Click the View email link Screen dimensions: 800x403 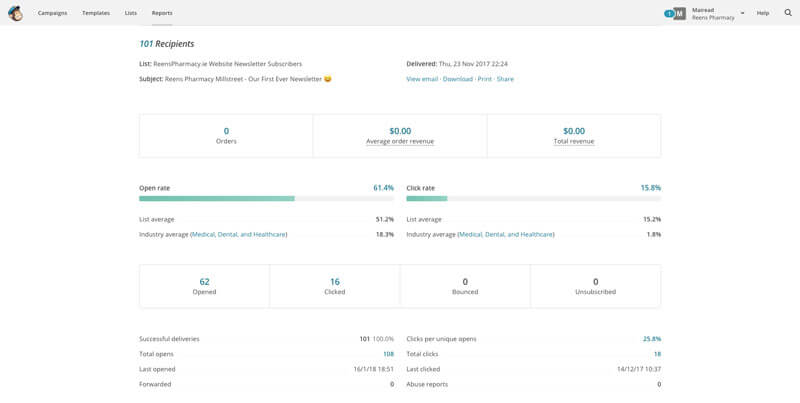(422, 79)
